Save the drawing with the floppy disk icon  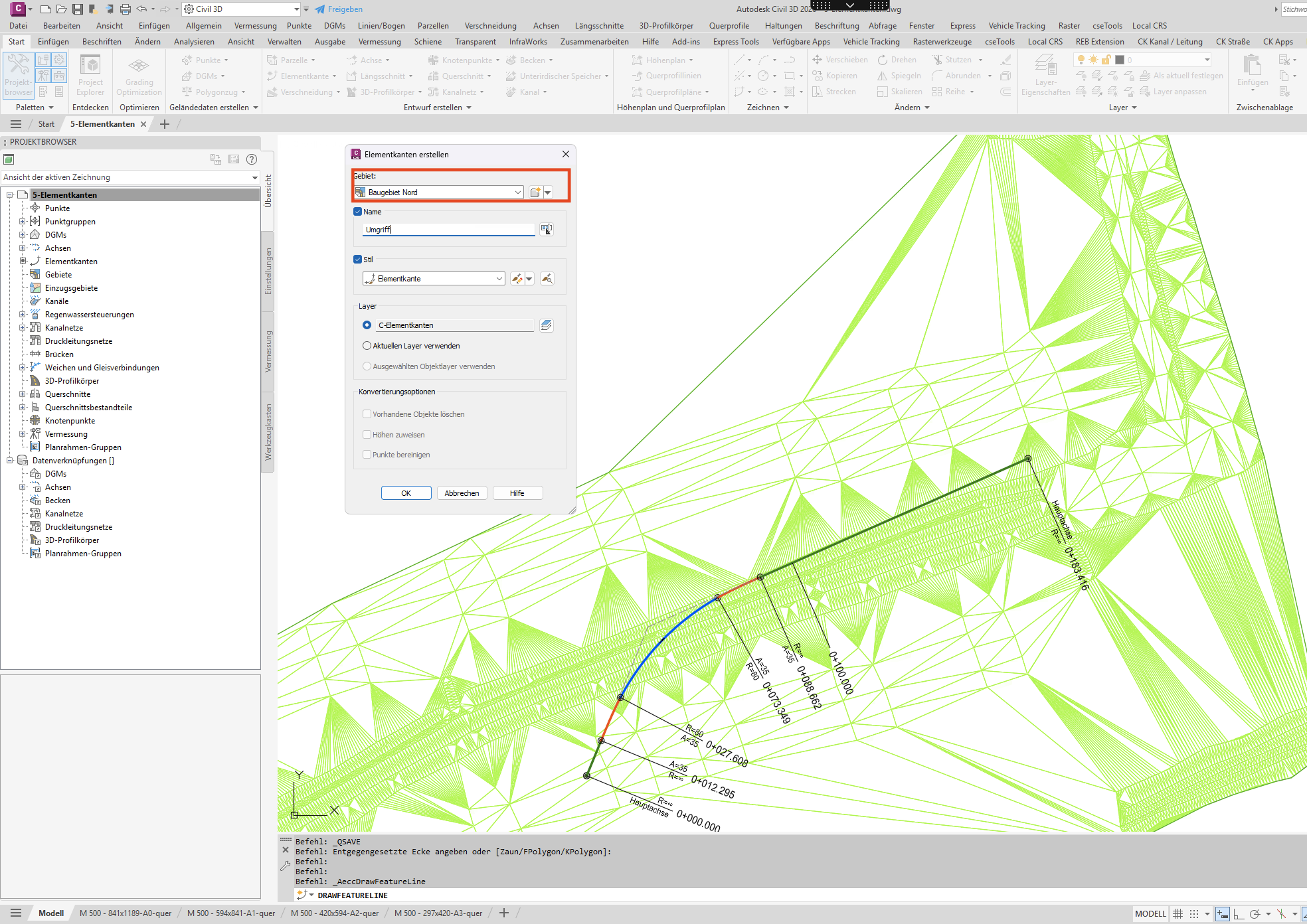[x=78, y=9]
